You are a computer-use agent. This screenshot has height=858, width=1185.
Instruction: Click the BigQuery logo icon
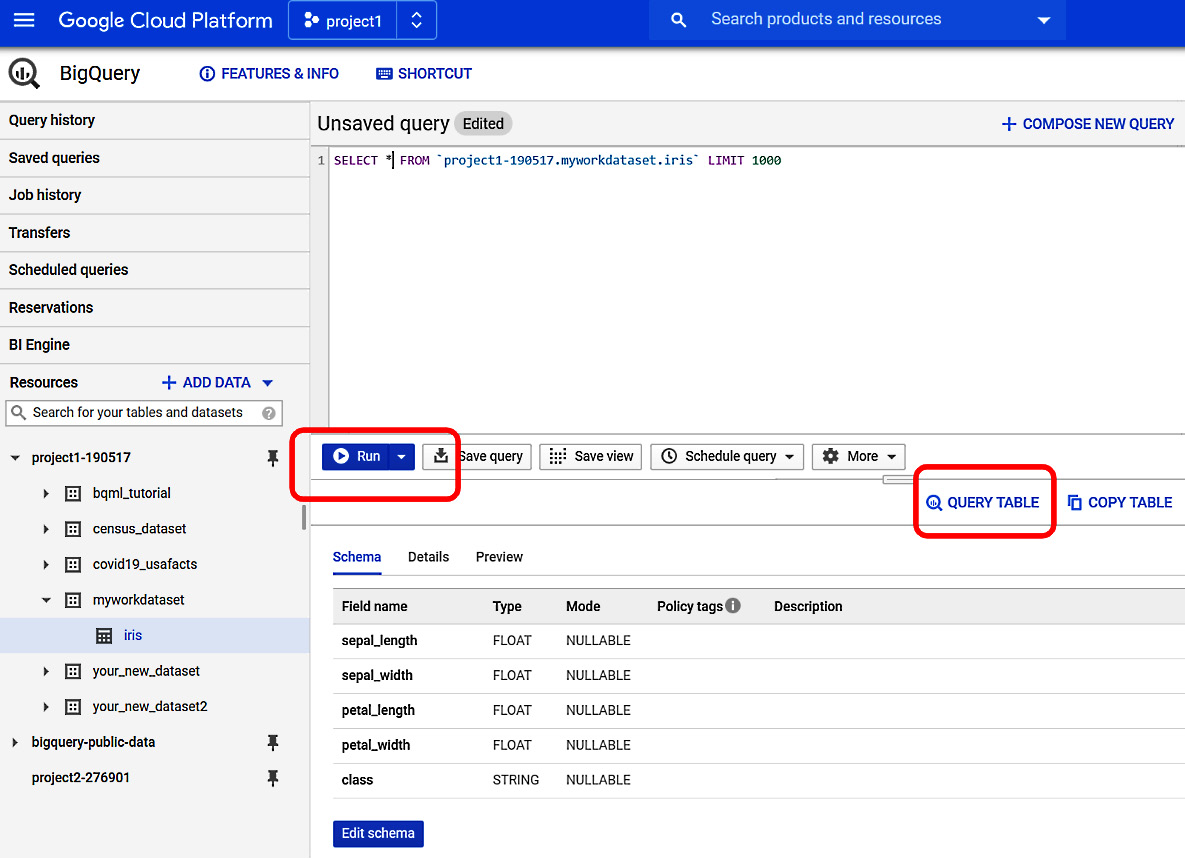coord(24,73)
